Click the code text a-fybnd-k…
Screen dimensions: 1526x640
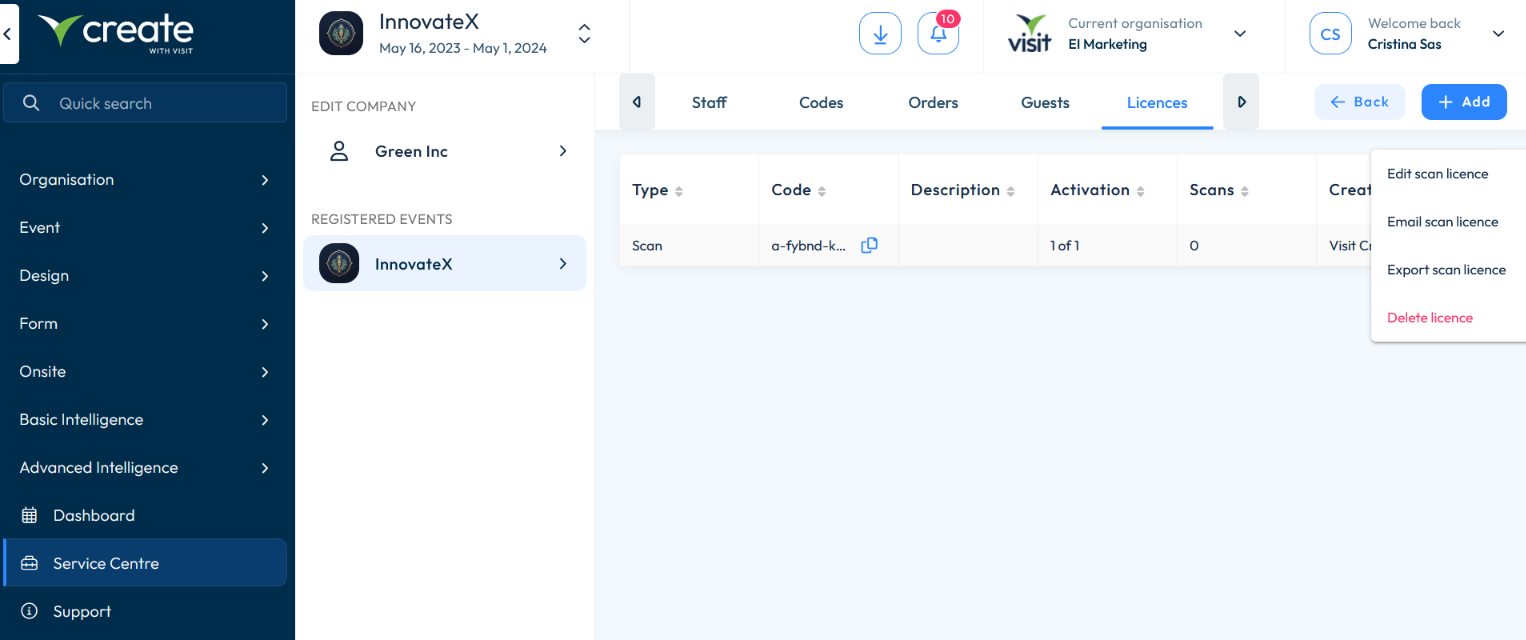(809, 246)
